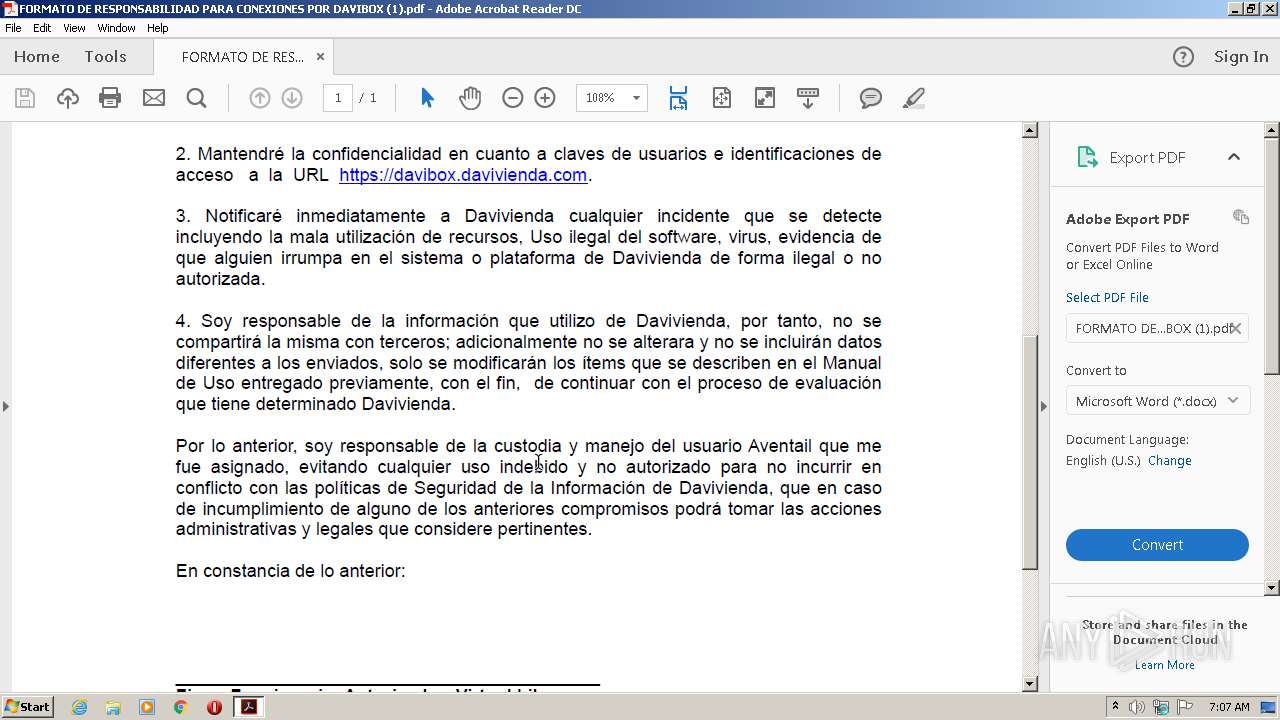Click the Sign In link
The width and height of the screenshot is (1280, 720).
pos(1241,57)
